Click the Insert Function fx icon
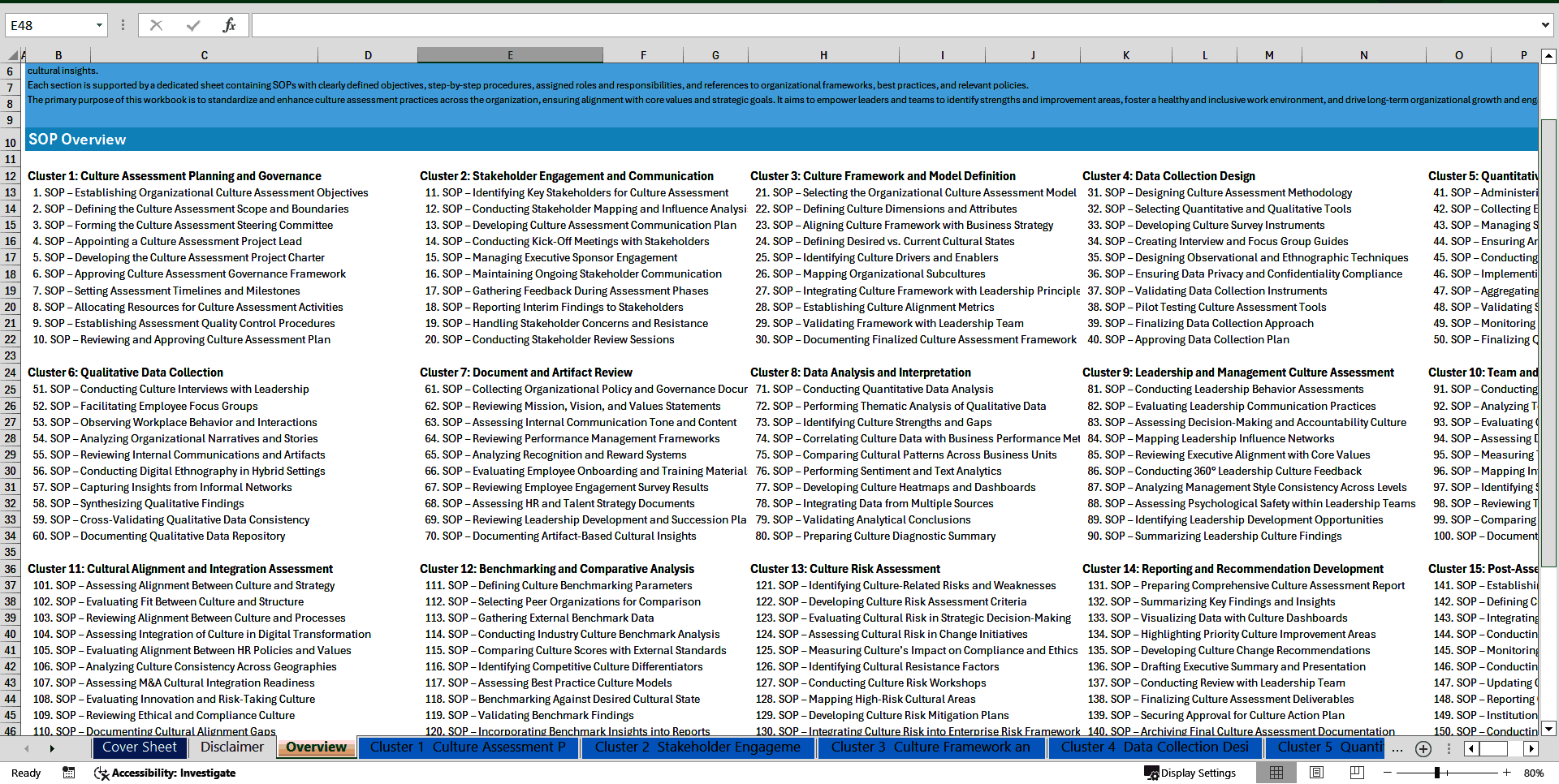Viewport: 1559px width, 784px height. pos(227,24)
